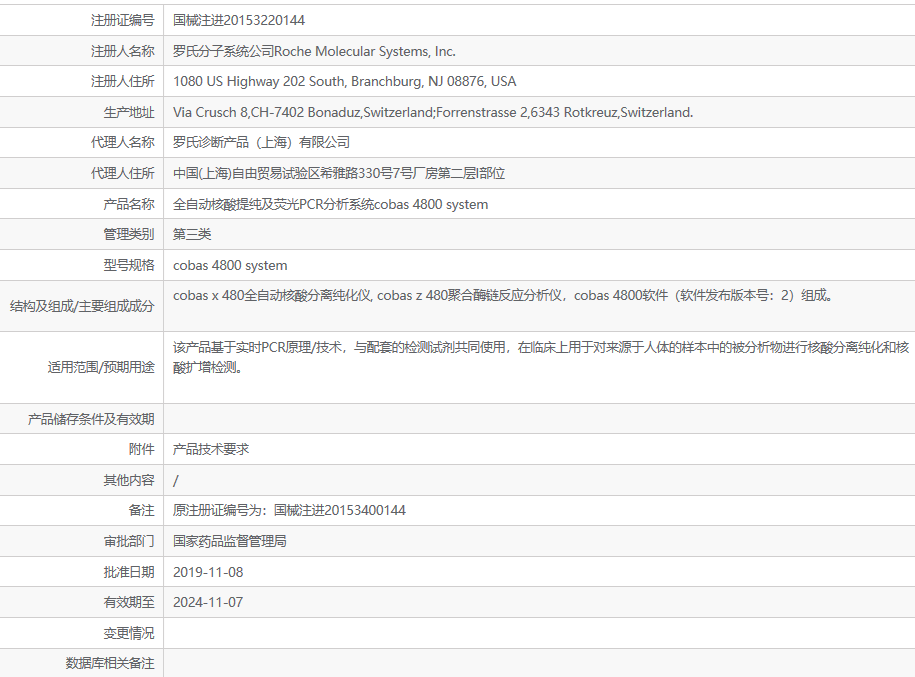Screen dimensions: 915x677
Task: Click the model value cobas 4800 system
Action: tap(230, 266)
